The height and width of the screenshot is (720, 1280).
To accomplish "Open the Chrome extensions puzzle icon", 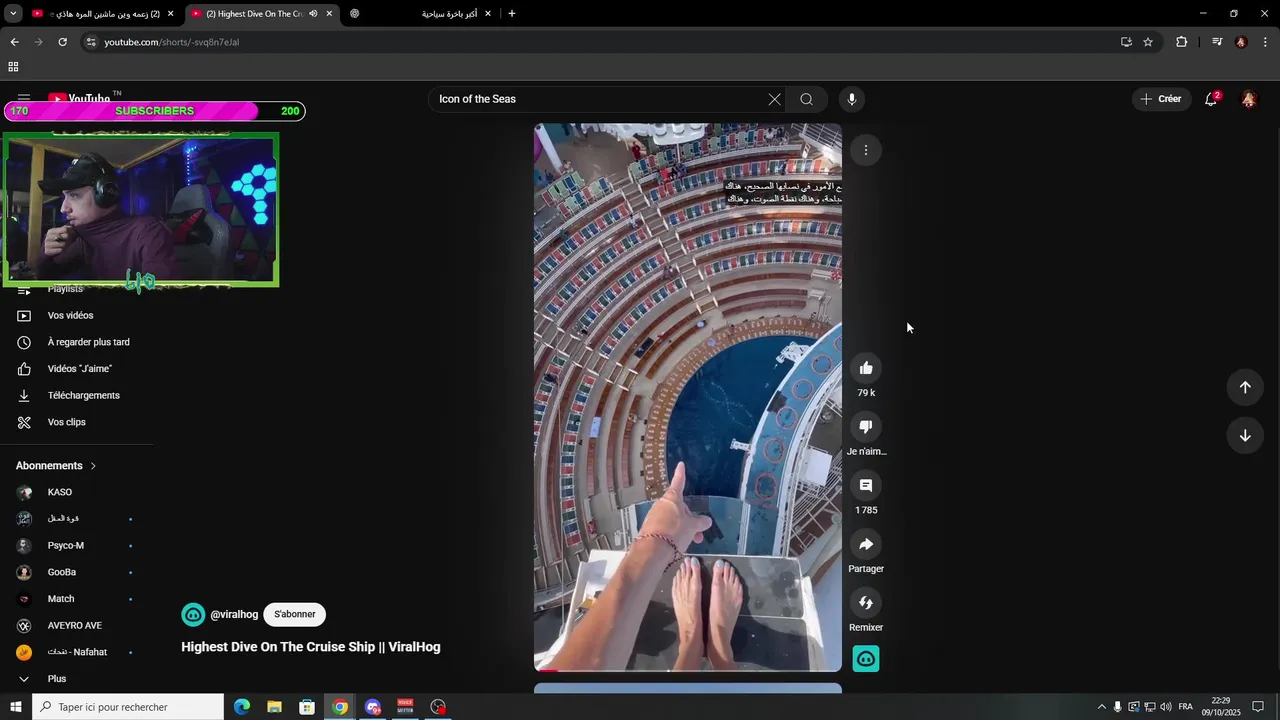I will [1181, 42].
